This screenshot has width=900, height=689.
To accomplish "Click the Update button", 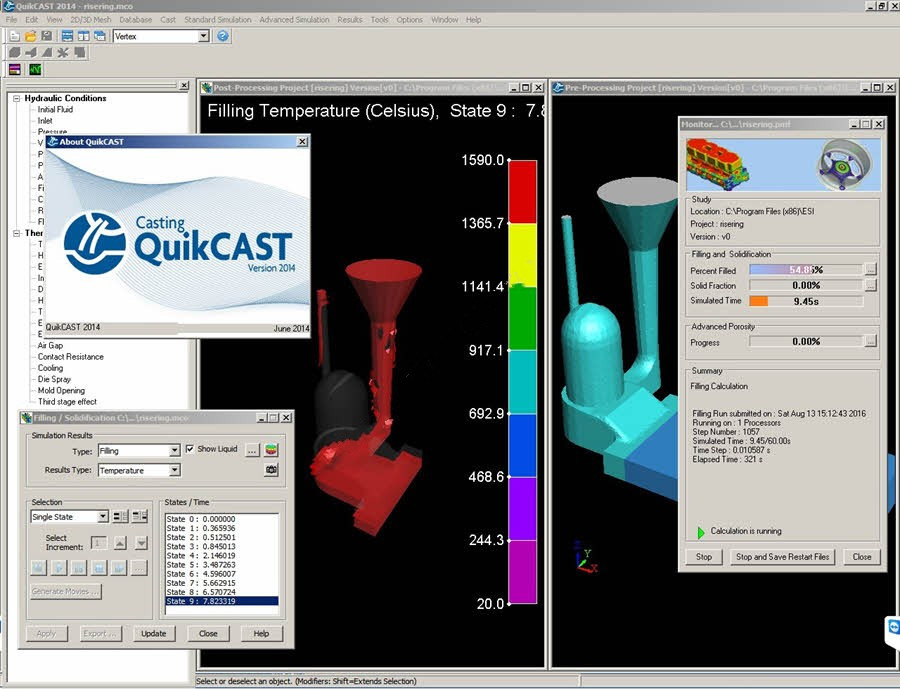I will tap(154, 634).
